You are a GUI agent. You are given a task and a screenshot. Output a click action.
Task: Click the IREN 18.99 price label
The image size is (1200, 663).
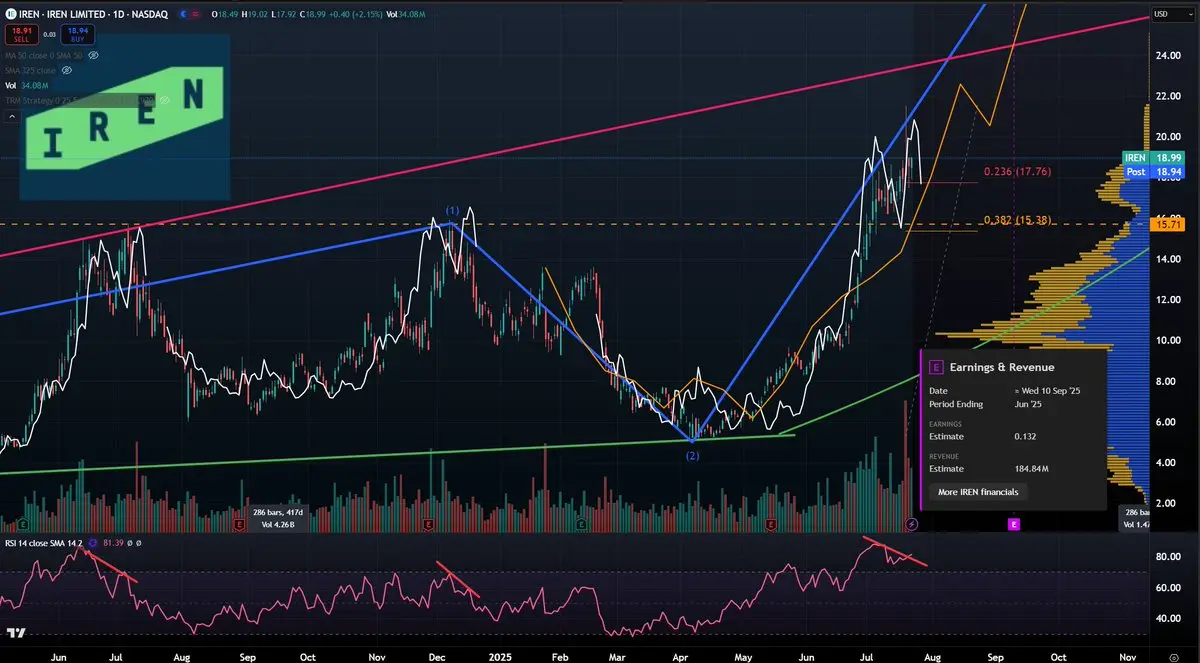[x=1154, y=158]
